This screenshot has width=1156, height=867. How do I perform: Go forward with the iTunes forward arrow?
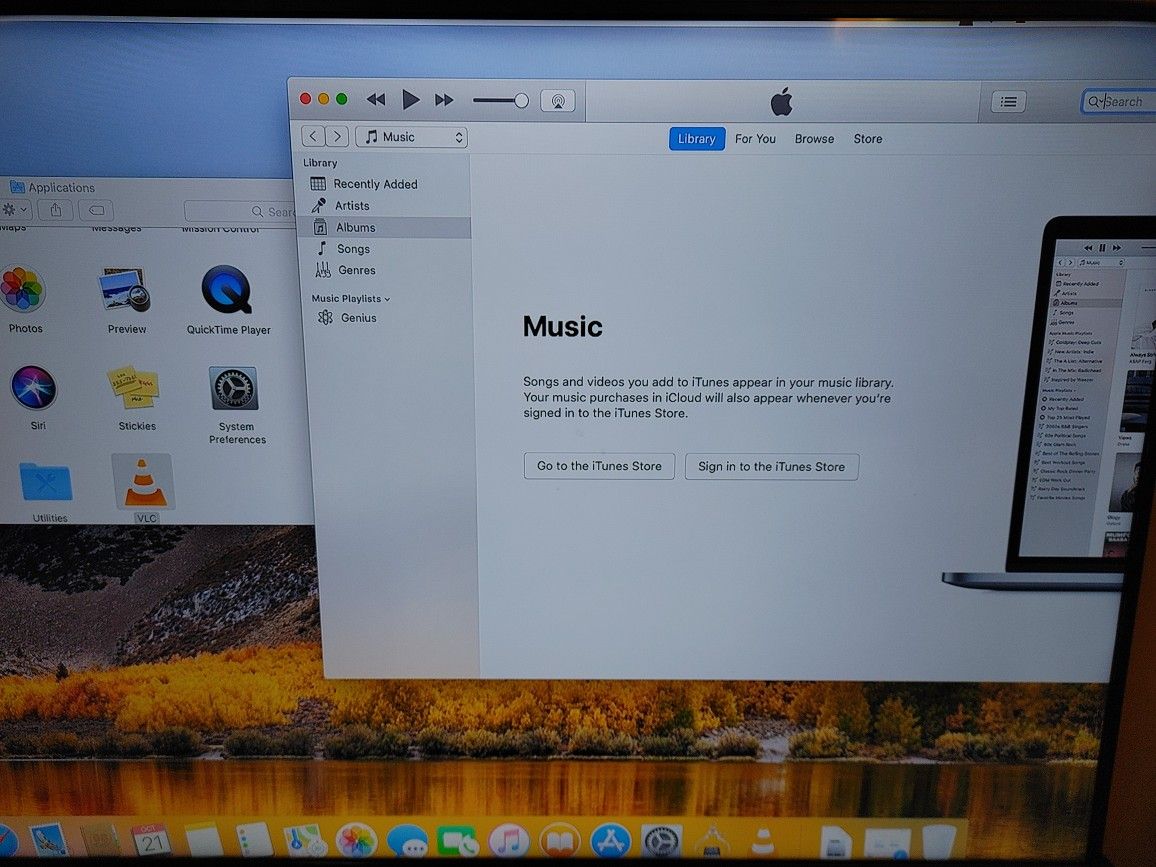pyautogui.click(x=337, y=136)
